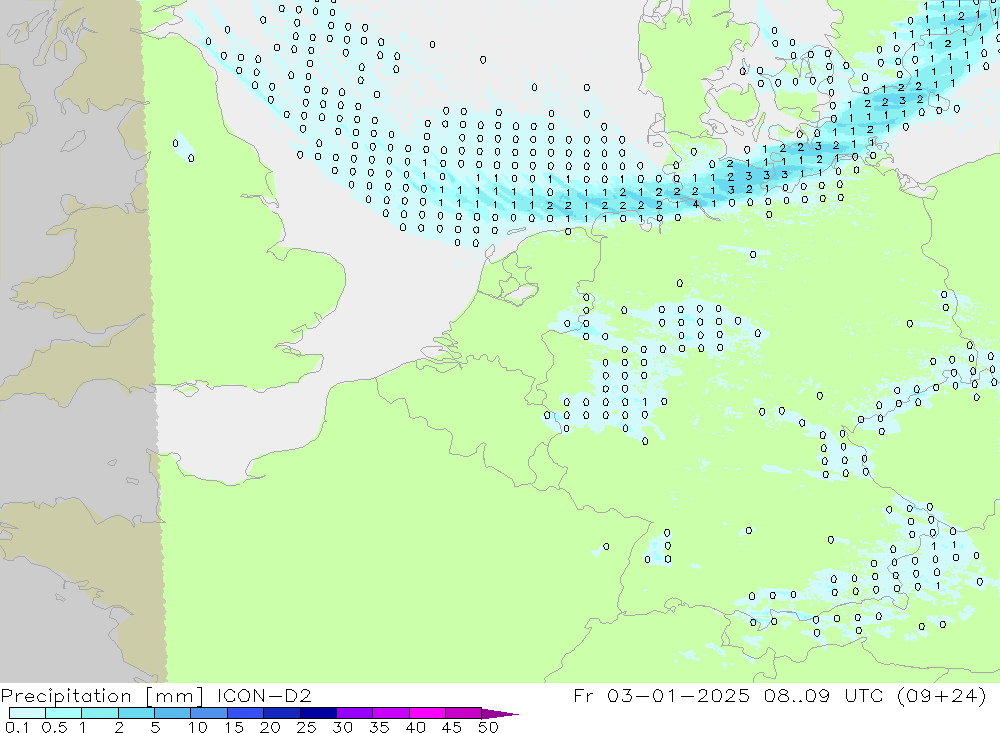Click the 20–25 mm dark blue legend swatch

(281, 713)
